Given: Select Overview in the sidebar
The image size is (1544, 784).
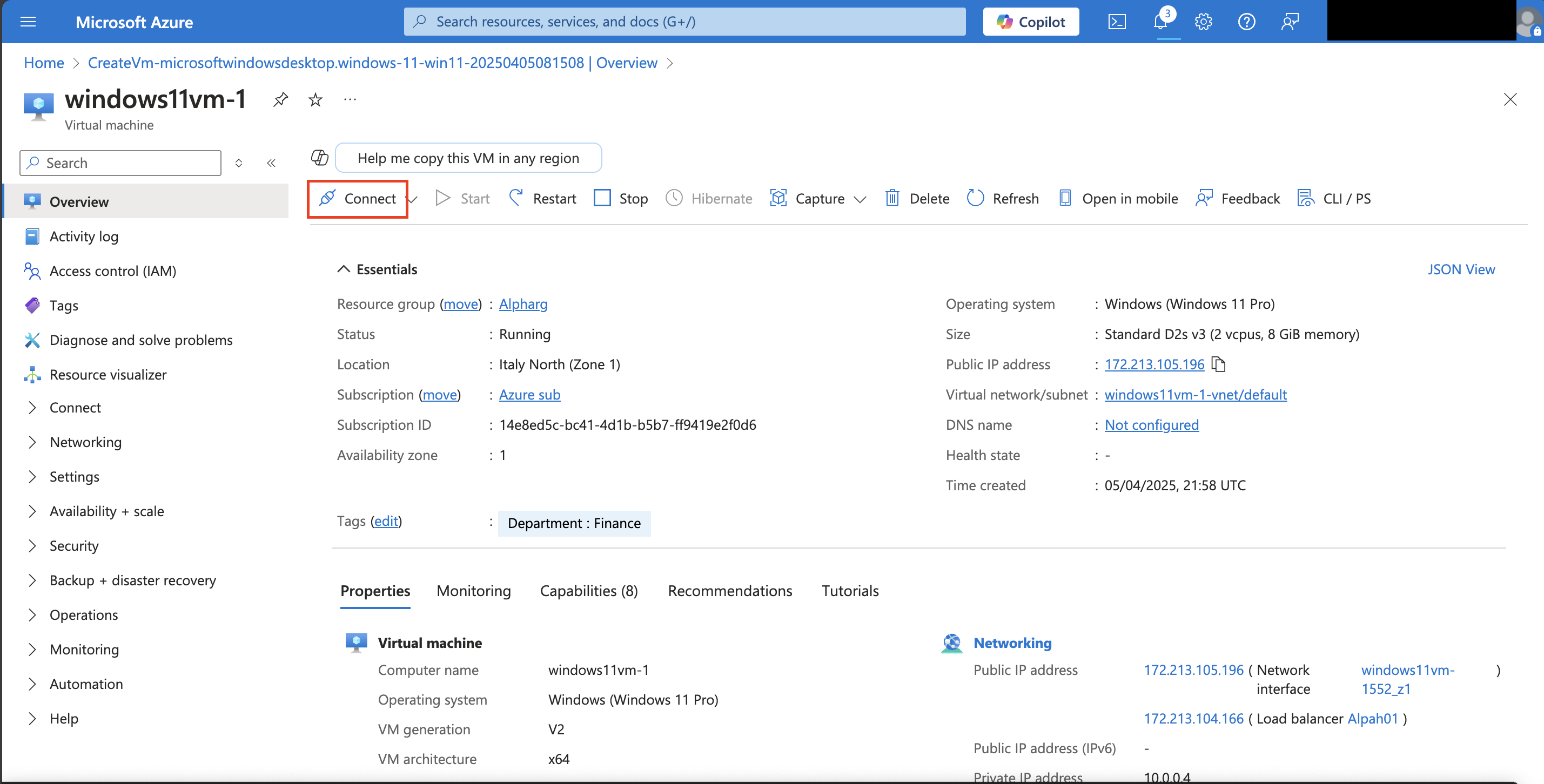Looking at the screenshot, I should pos(147,201).
